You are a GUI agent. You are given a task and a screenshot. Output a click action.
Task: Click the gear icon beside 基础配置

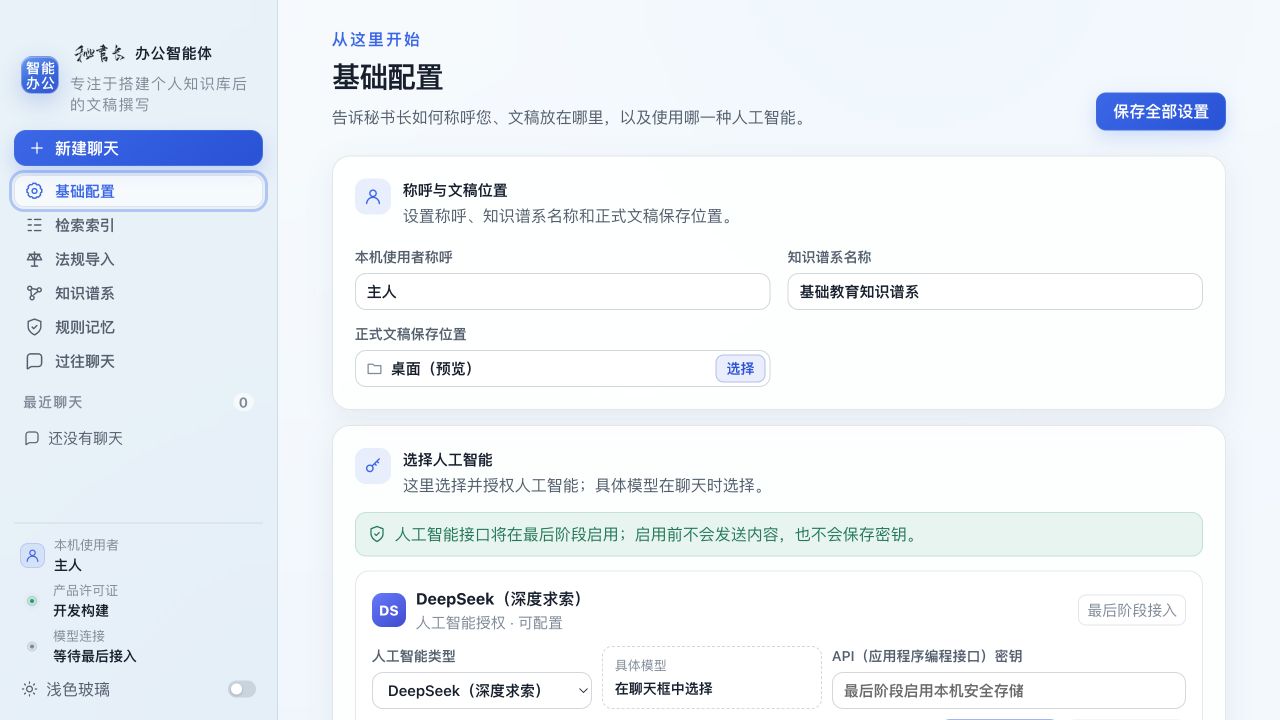pyautogui.click(x=34, y=191)
